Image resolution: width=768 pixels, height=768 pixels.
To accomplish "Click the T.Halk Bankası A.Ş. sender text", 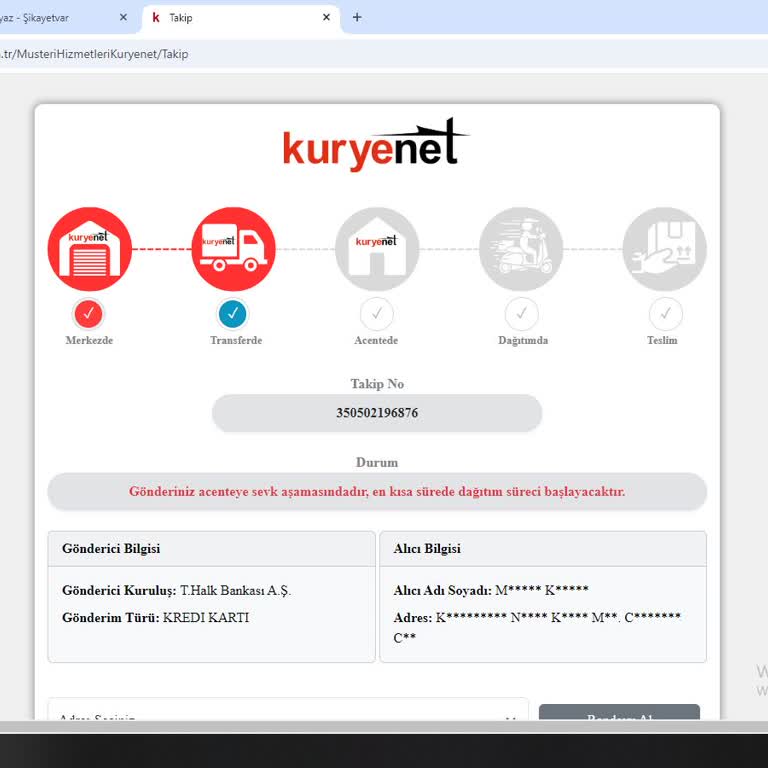I will tap(236, 590).
